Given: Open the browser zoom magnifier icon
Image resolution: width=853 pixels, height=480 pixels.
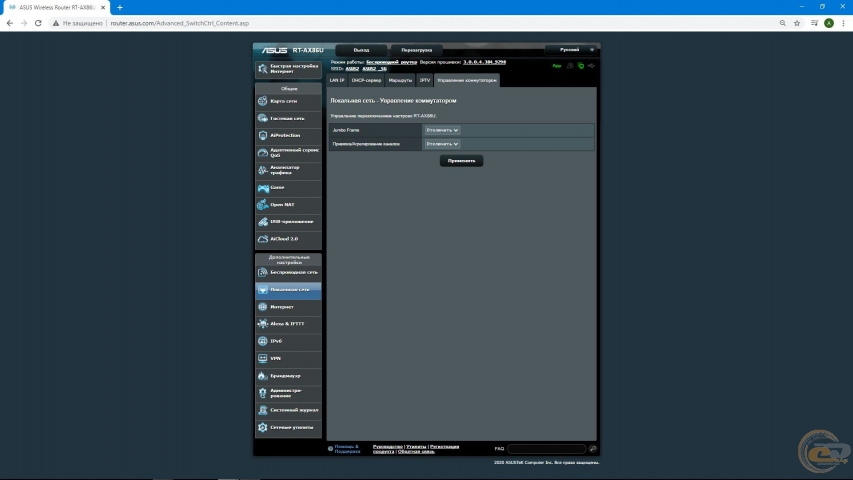Looking at the screenshot, I should coord(782,23).
